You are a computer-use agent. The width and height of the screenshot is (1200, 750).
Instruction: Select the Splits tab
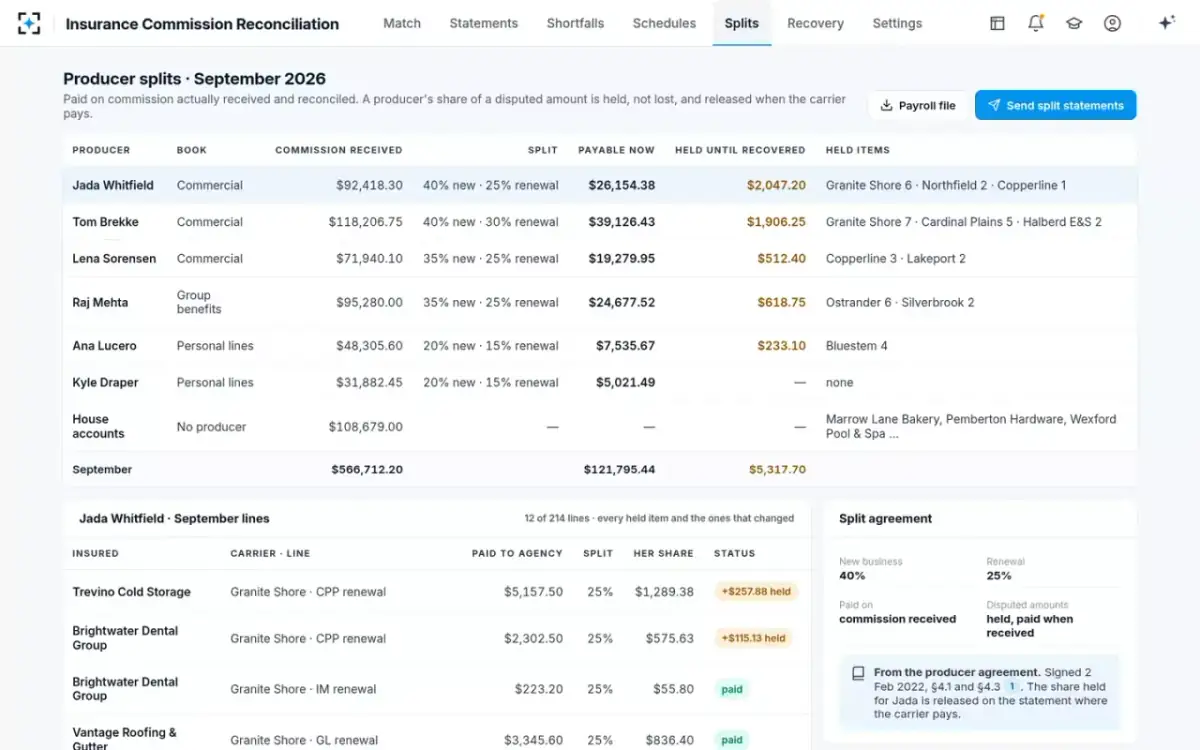742,23
